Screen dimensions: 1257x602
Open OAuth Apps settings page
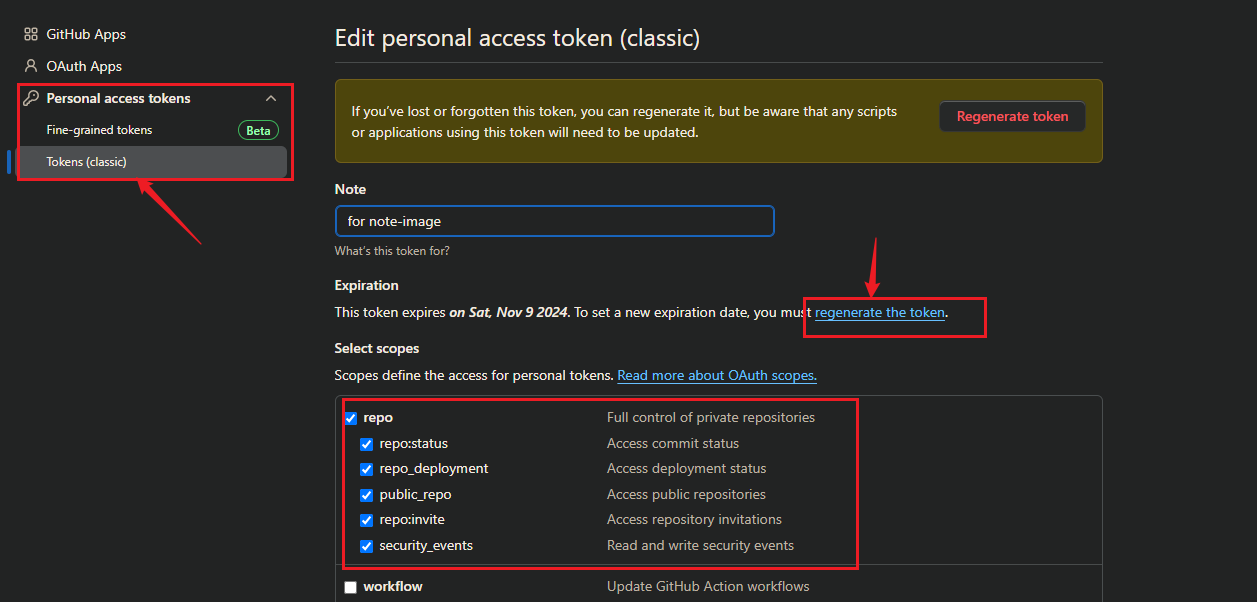click(84, 66)
